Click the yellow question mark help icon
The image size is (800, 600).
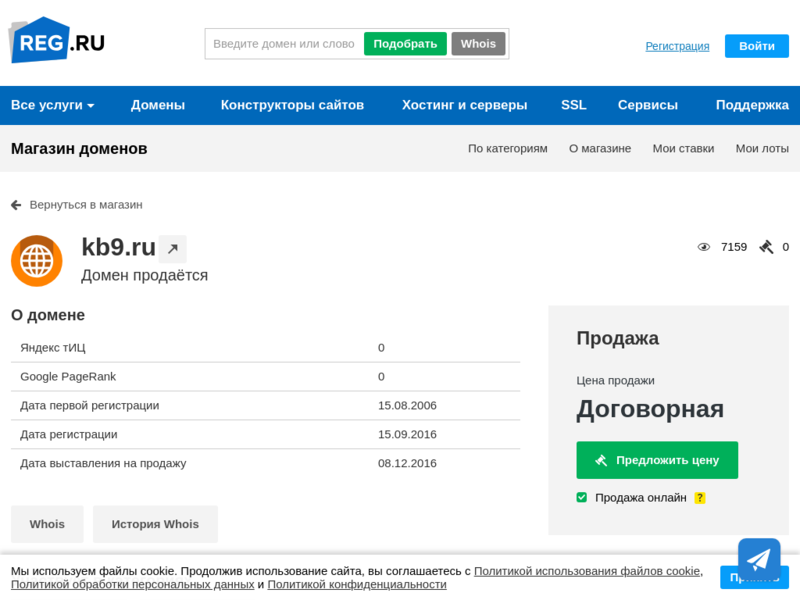coord(700,498)
